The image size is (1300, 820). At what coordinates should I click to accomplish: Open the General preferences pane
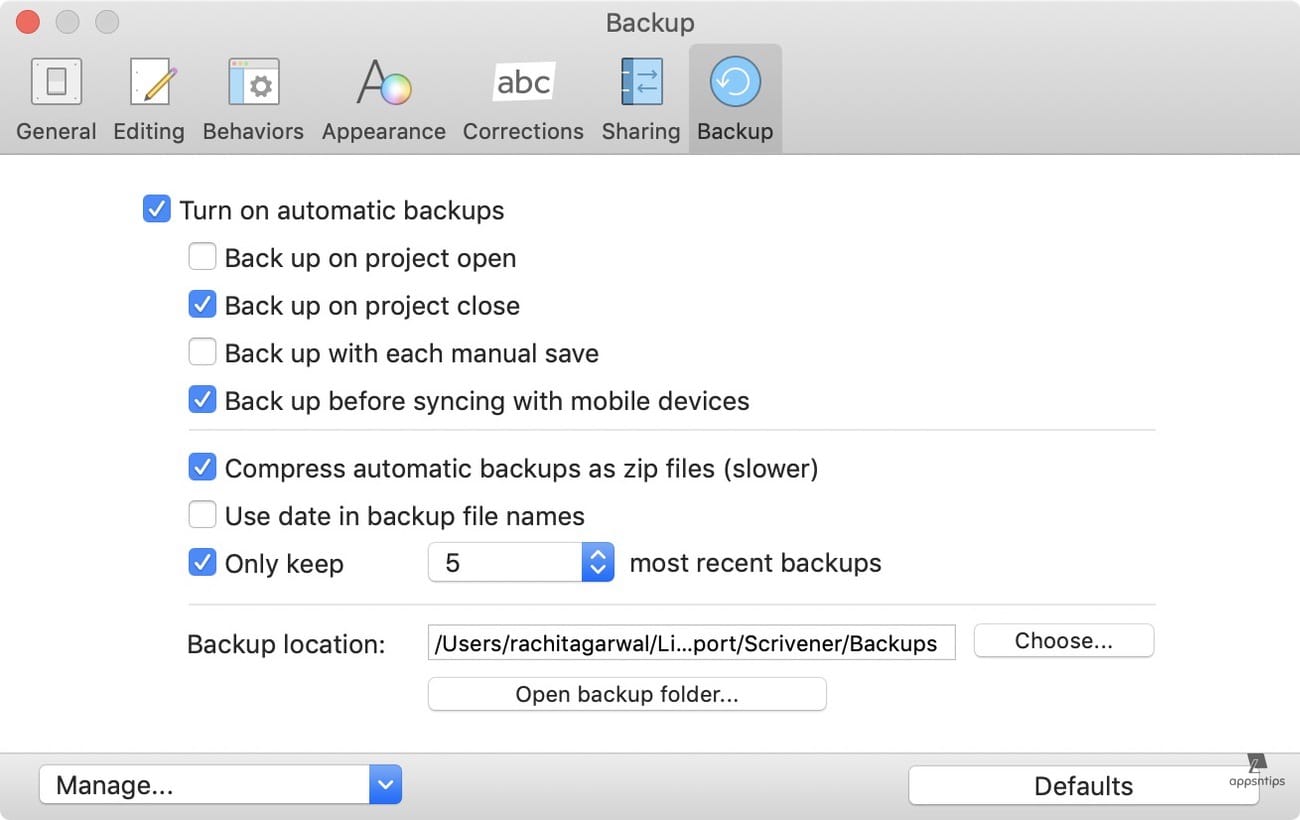pos(56,82)
